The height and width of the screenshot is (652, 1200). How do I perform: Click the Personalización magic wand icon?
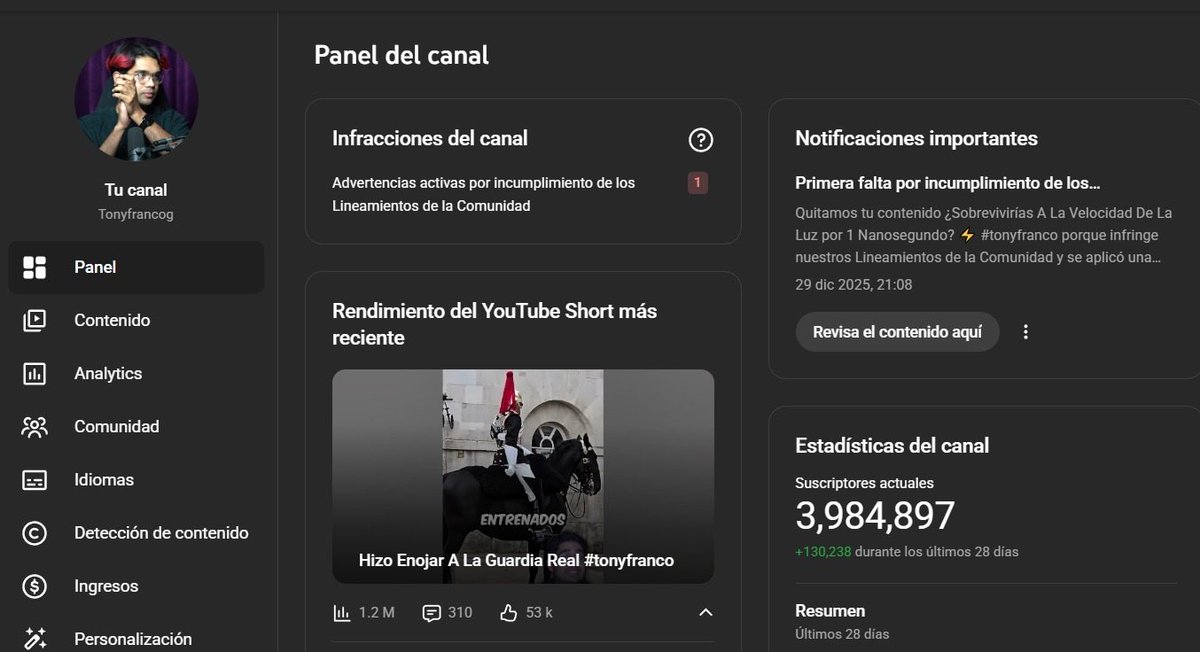click(35, 638)
